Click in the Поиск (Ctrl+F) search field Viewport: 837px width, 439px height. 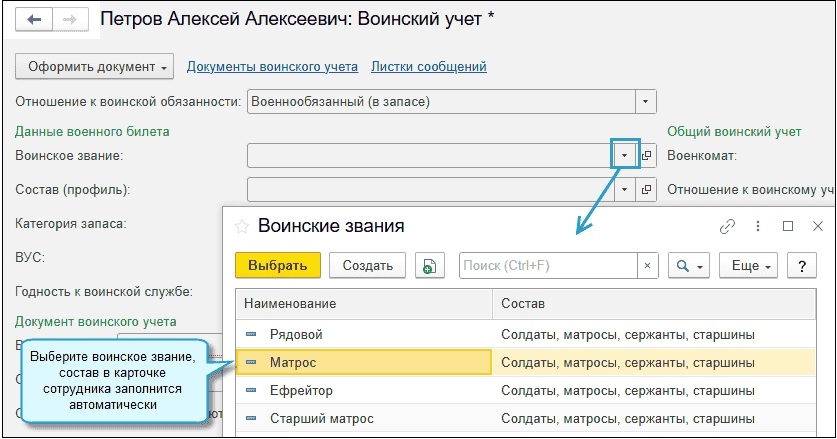point(548,265)
